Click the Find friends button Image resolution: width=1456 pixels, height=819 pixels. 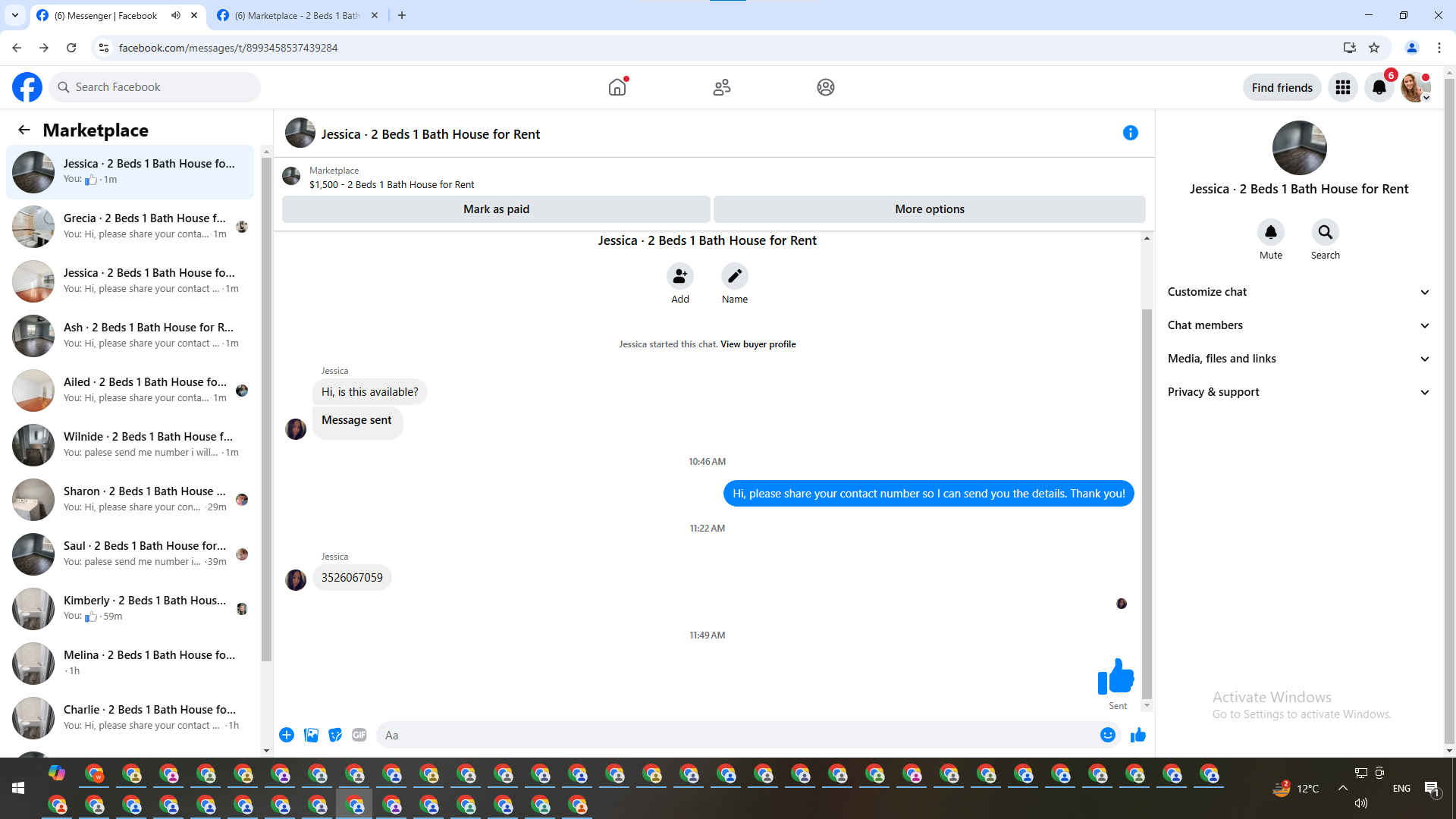click(x=1282, y=87)
